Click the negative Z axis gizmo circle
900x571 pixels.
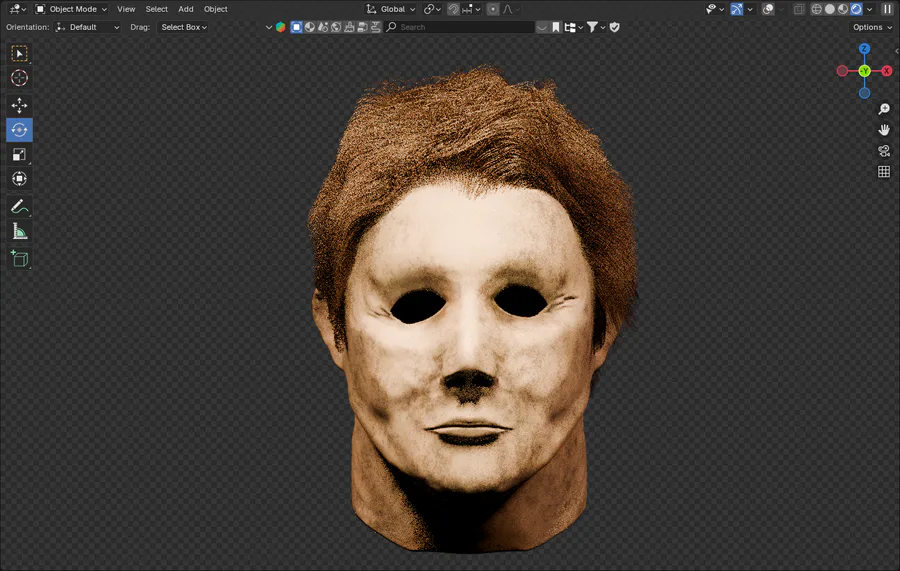[x=864, y=93]
